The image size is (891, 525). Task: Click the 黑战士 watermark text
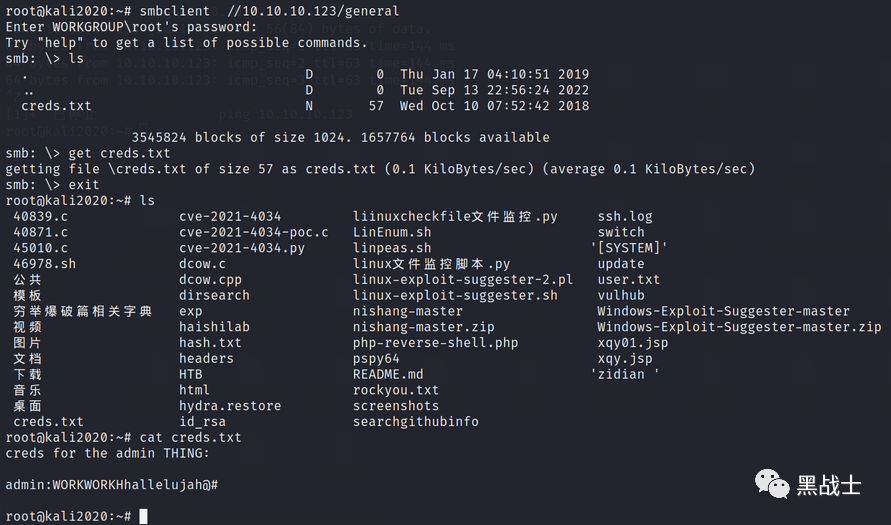(828, 485)
